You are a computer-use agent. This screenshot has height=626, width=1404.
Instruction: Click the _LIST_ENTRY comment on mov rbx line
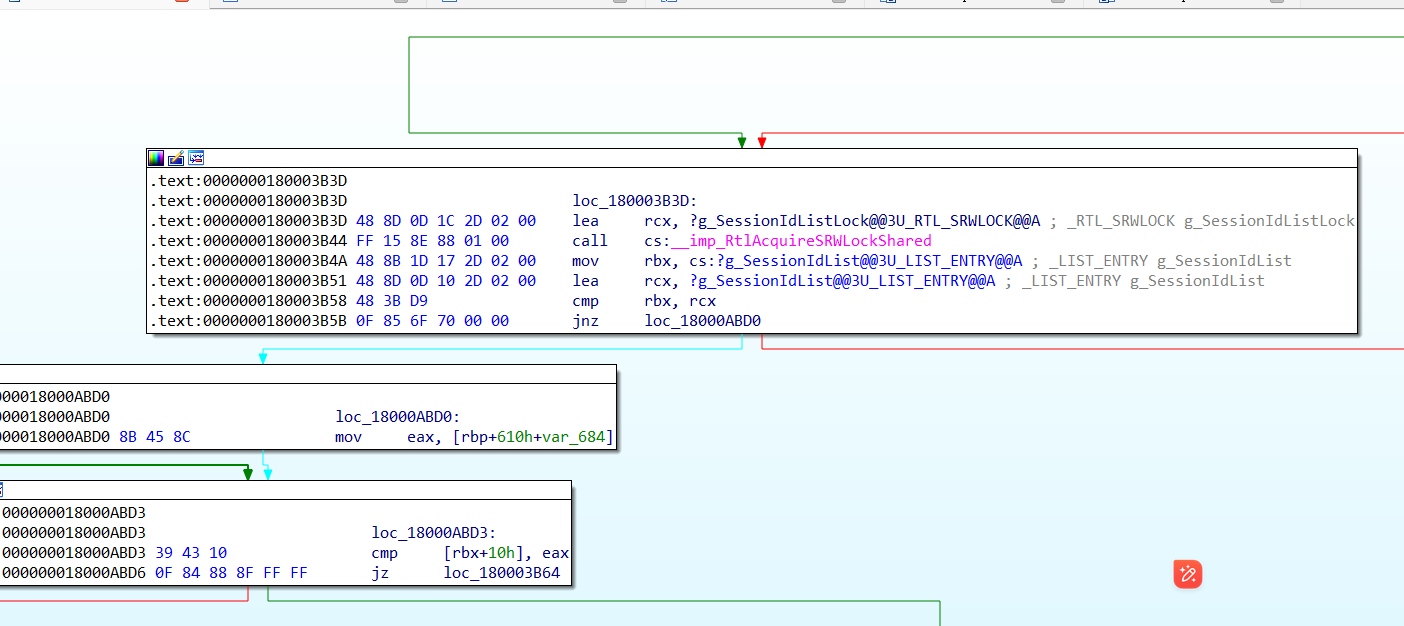(1170, 261)
